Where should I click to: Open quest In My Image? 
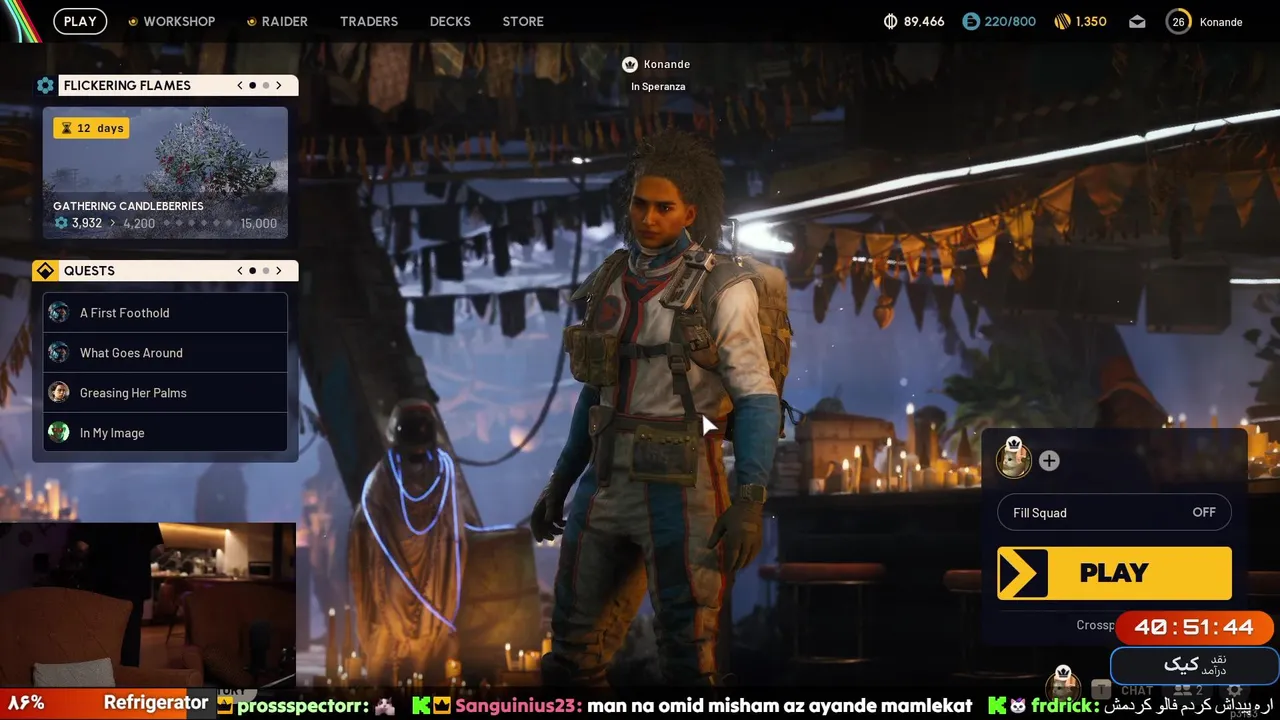click(x=165, y=433)
